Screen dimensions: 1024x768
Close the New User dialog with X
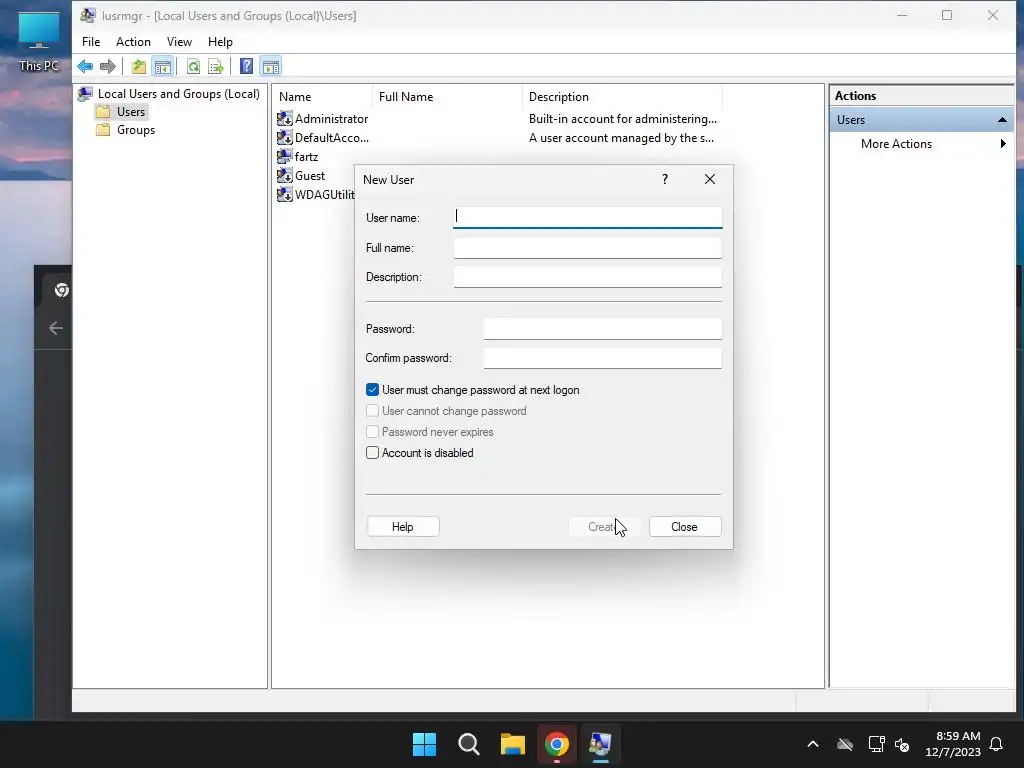pos(710,179)
